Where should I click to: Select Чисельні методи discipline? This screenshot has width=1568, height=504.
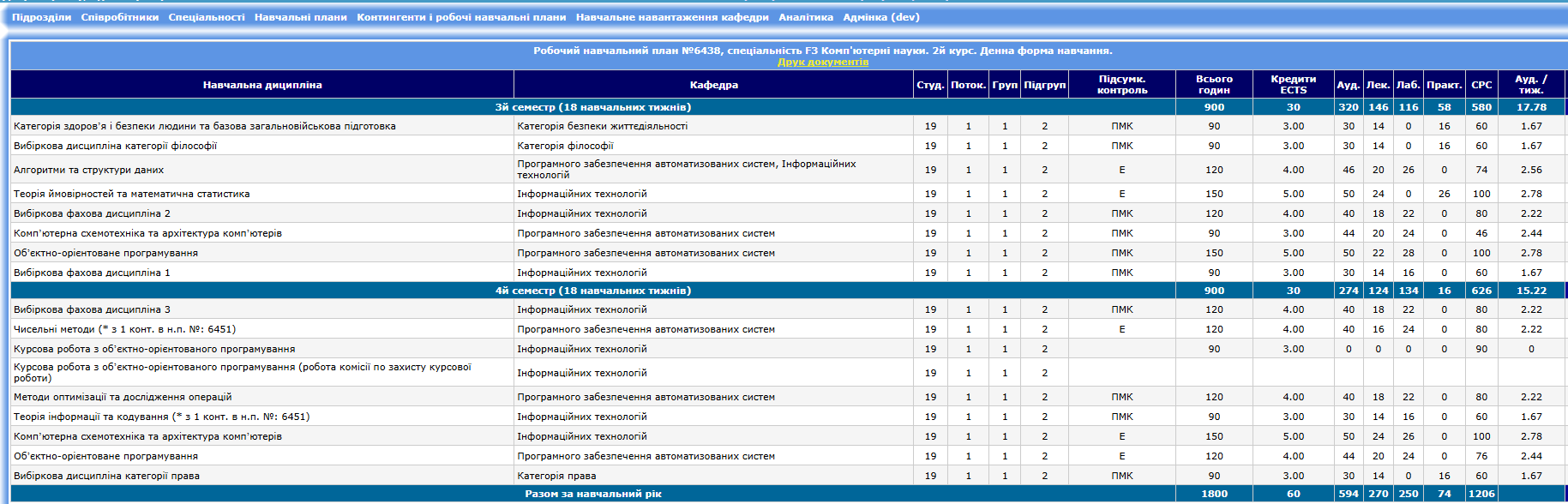(x=124, y=329)
